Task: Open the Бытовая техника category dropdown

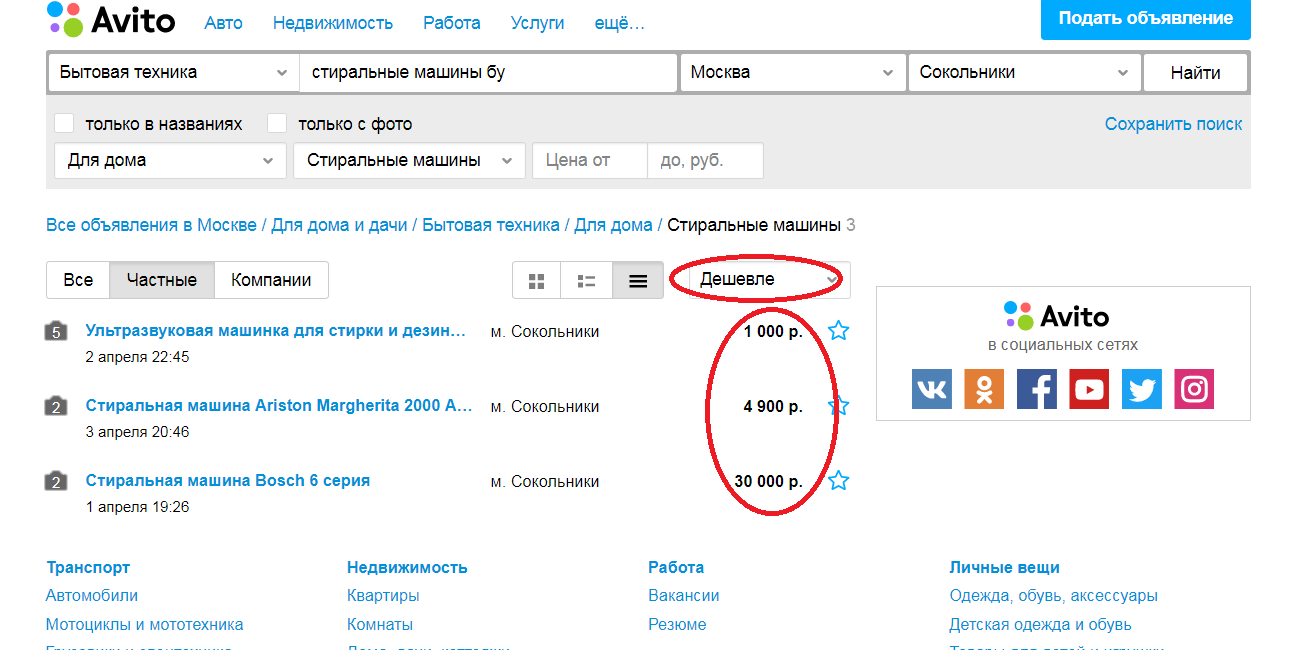Action: [x=173, y=72]
